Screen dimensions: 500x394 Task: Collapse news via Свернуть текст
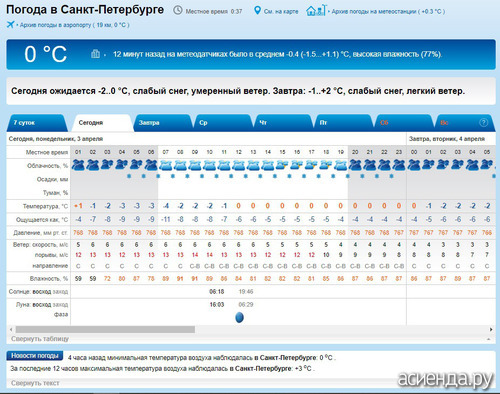click(x=35, y=383)
